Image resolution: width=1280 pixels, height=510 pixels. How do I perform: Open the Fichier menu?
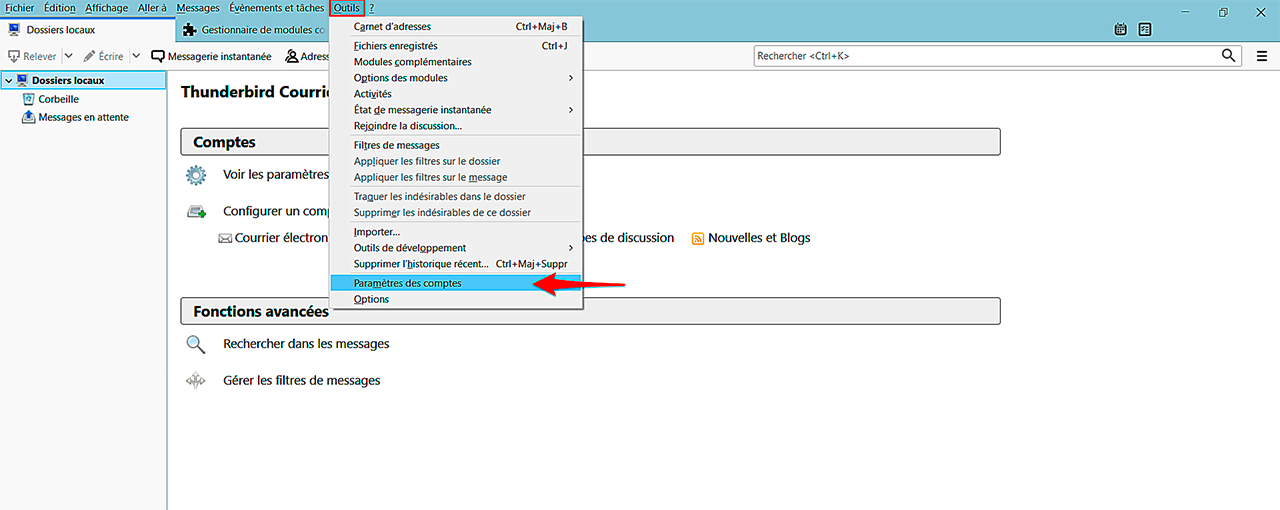[x=19, y=8]
